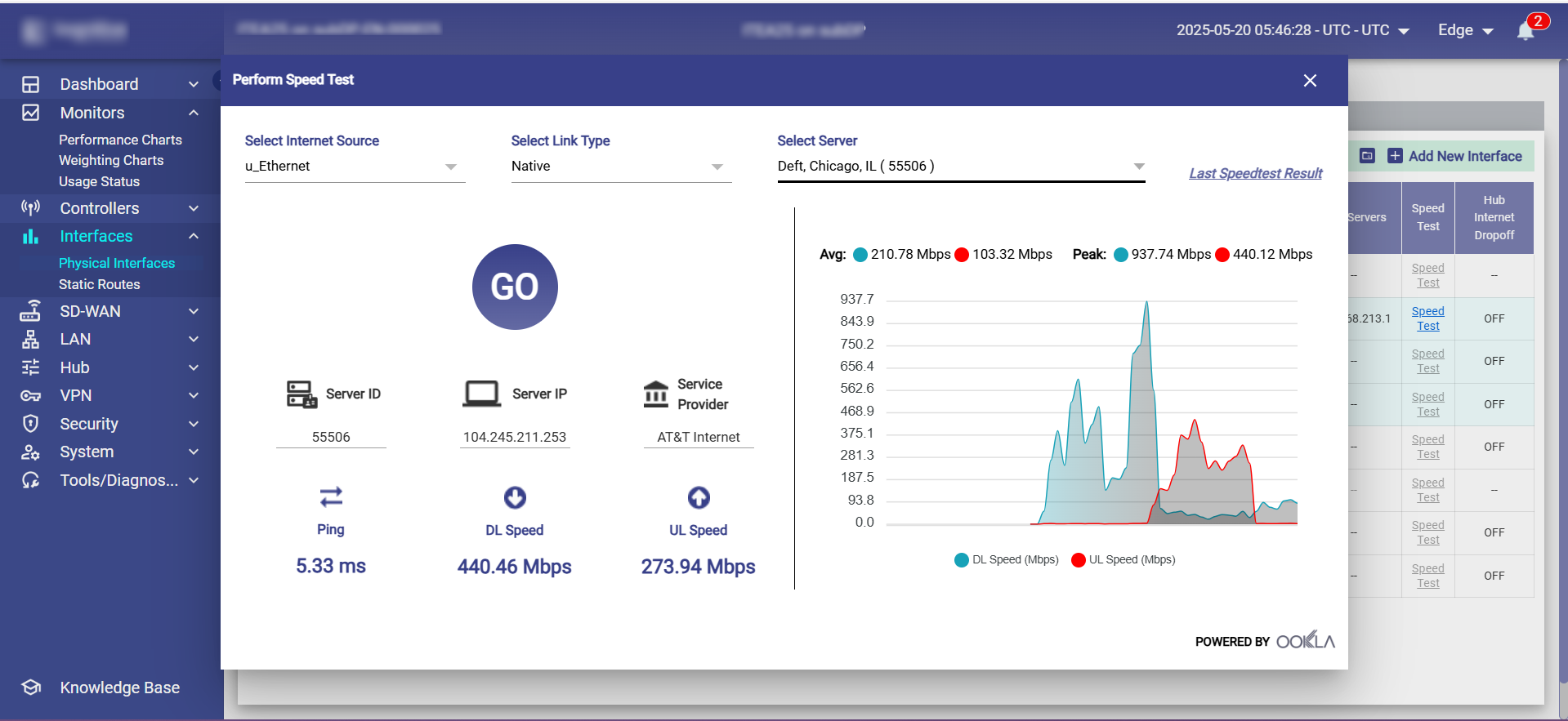Toggle DL Speed series in chart legend

point(1007,559)
